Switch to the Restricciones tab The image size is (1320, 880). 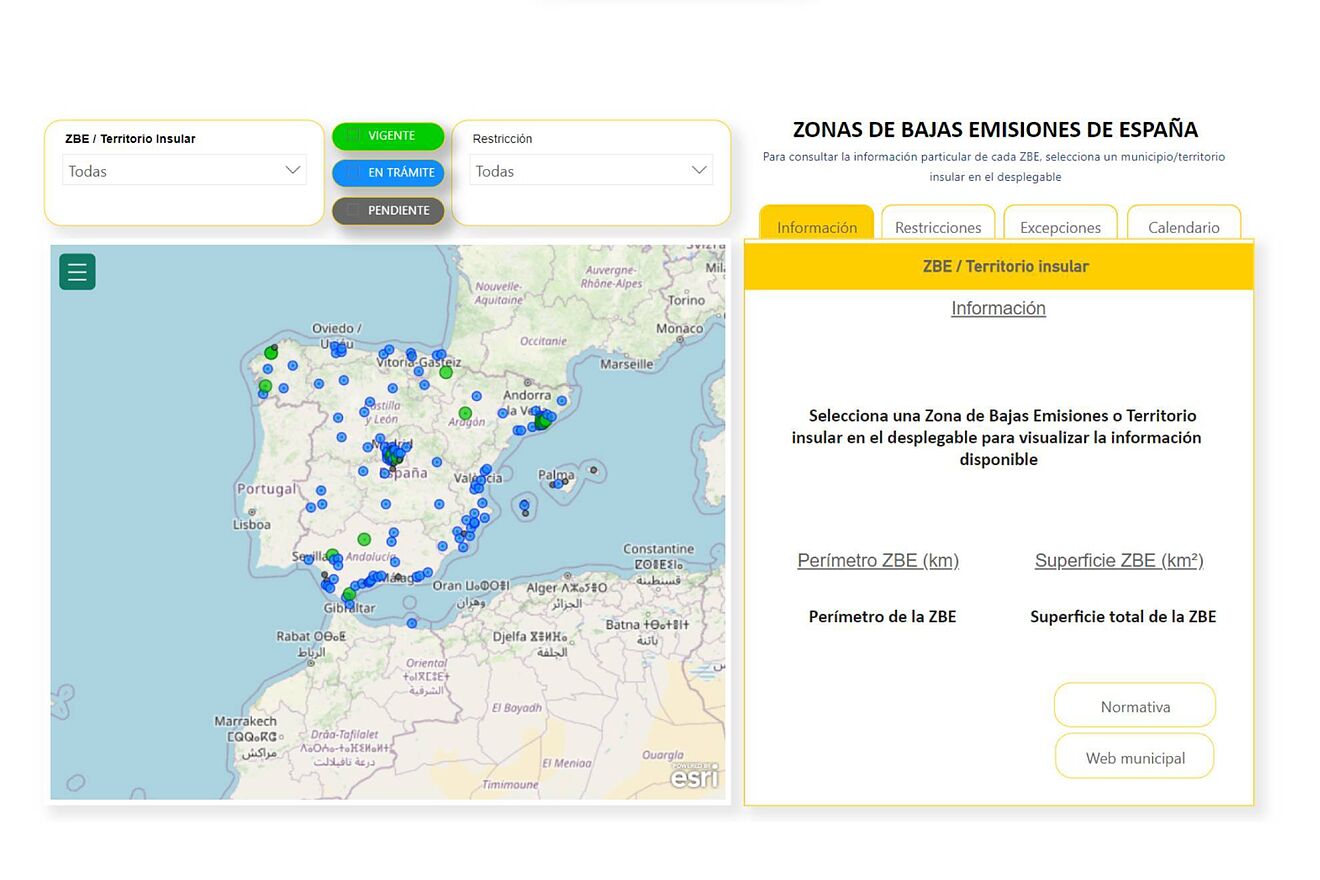pyautogui.click(x=937, y=227)
